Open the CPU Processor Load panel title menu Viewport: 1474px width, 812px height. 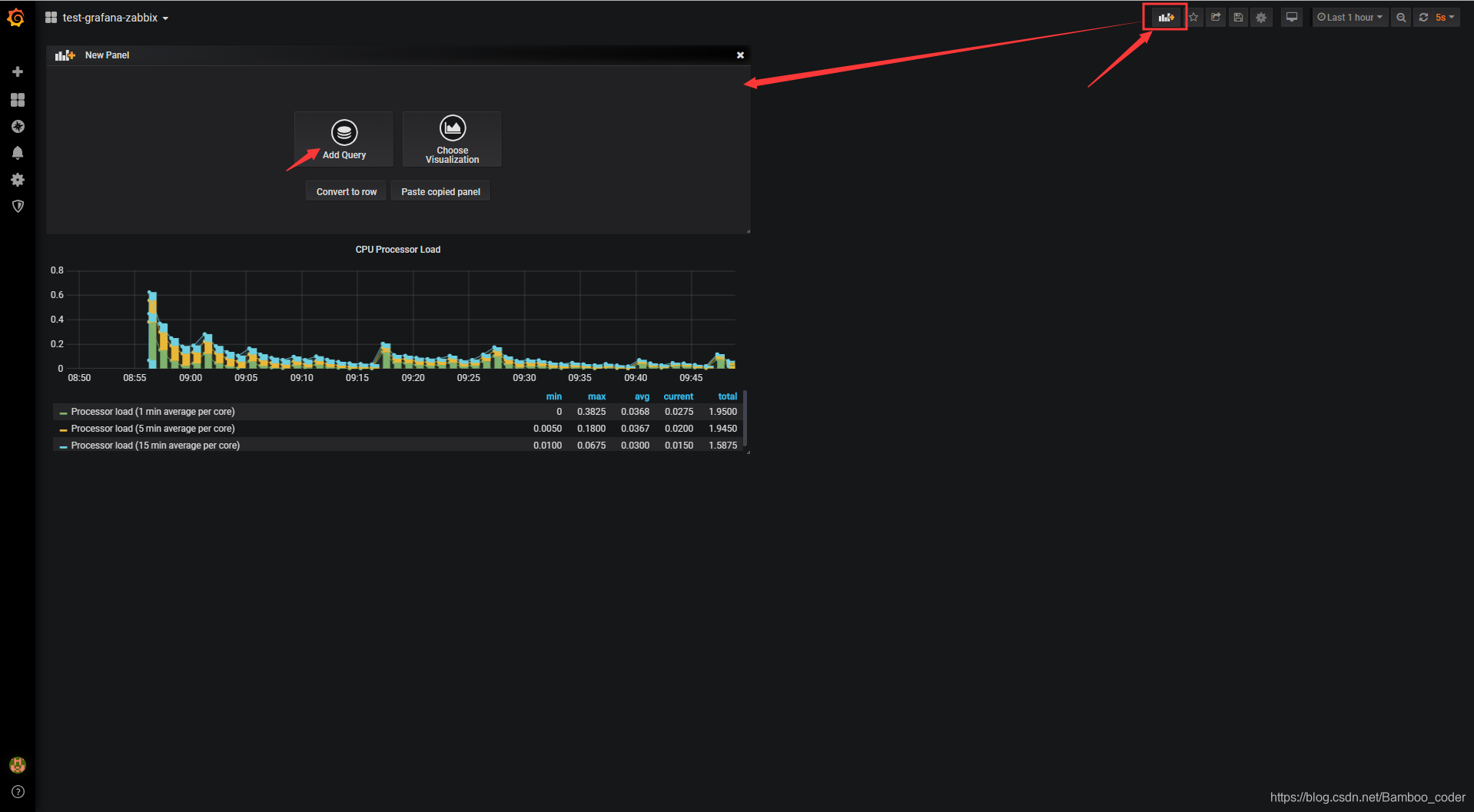397,250
